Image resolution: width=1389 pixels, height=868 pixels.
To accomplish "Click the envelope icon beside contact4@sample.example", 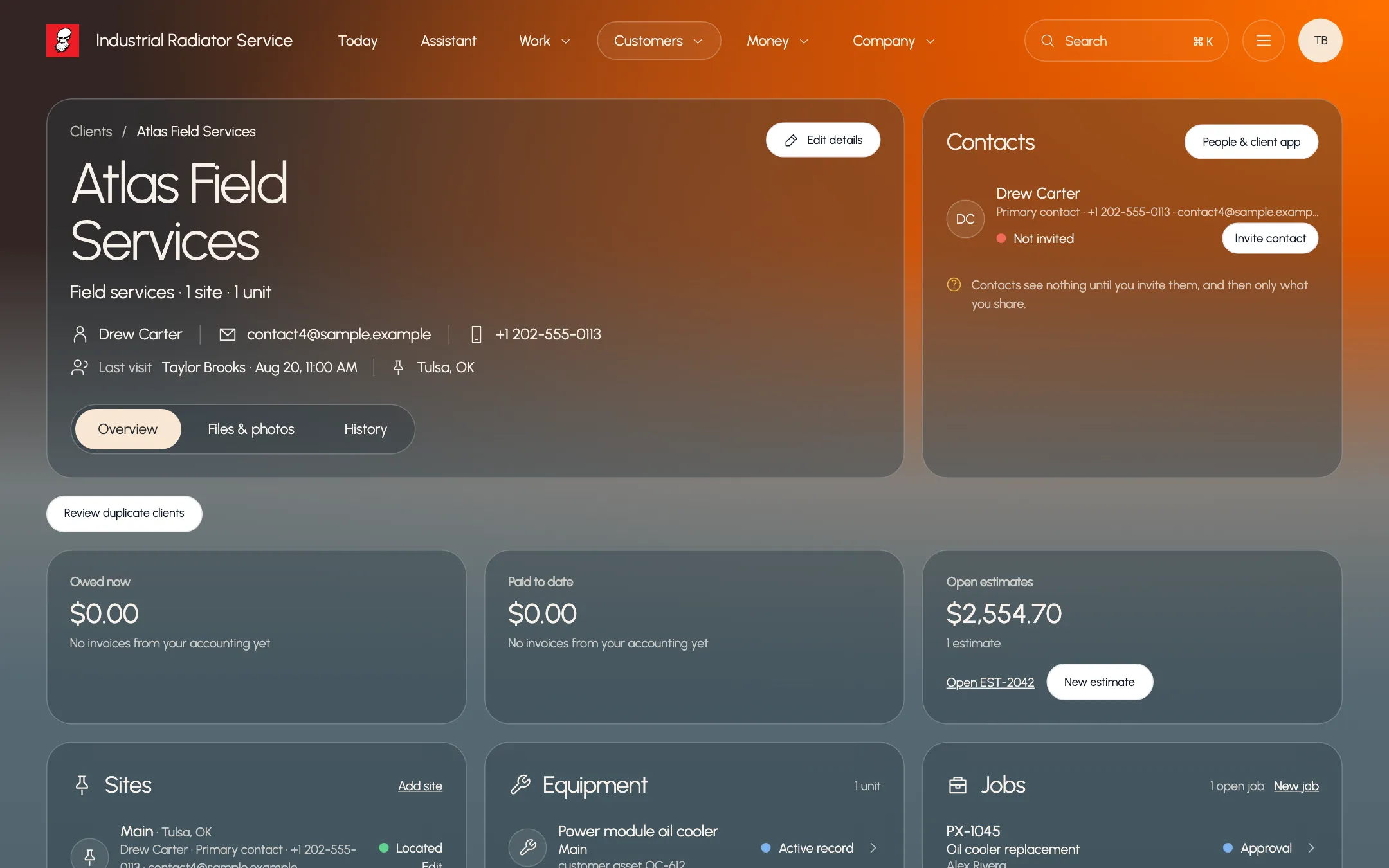I will [x=228, y=334].
